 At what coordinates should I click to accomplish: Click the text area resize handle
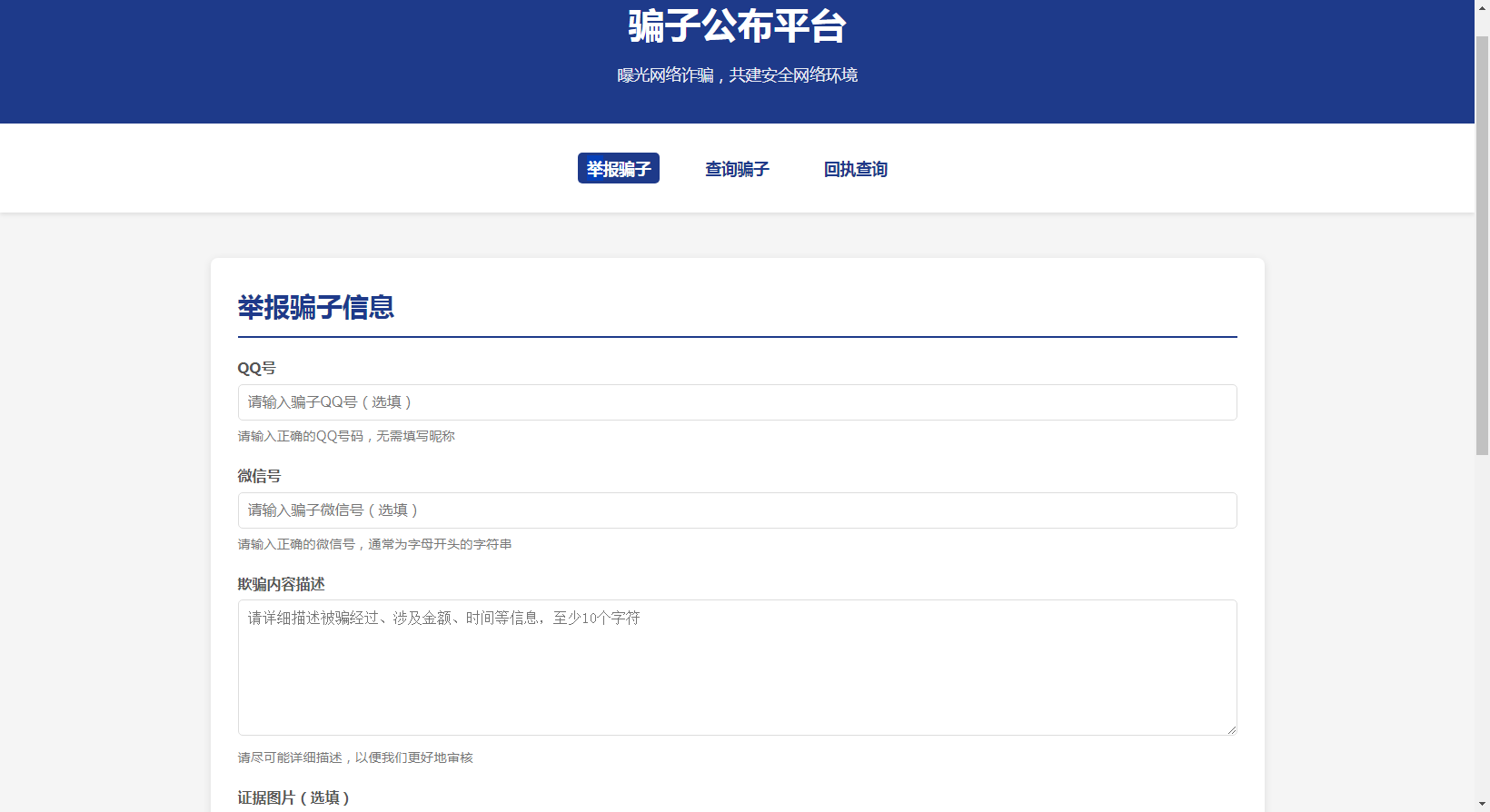coord(1231,729)
